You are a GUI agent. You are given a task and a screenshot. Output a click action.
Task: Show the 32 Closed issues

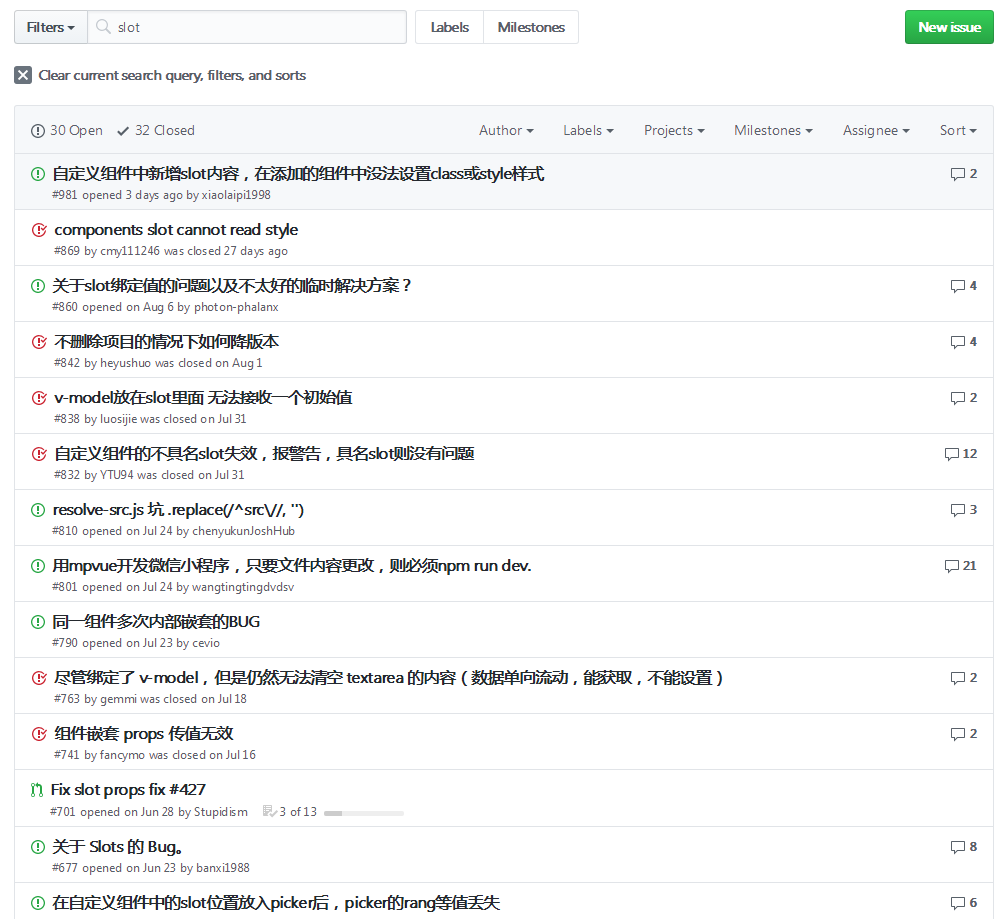pyautogui.click(x=156, y=130)
